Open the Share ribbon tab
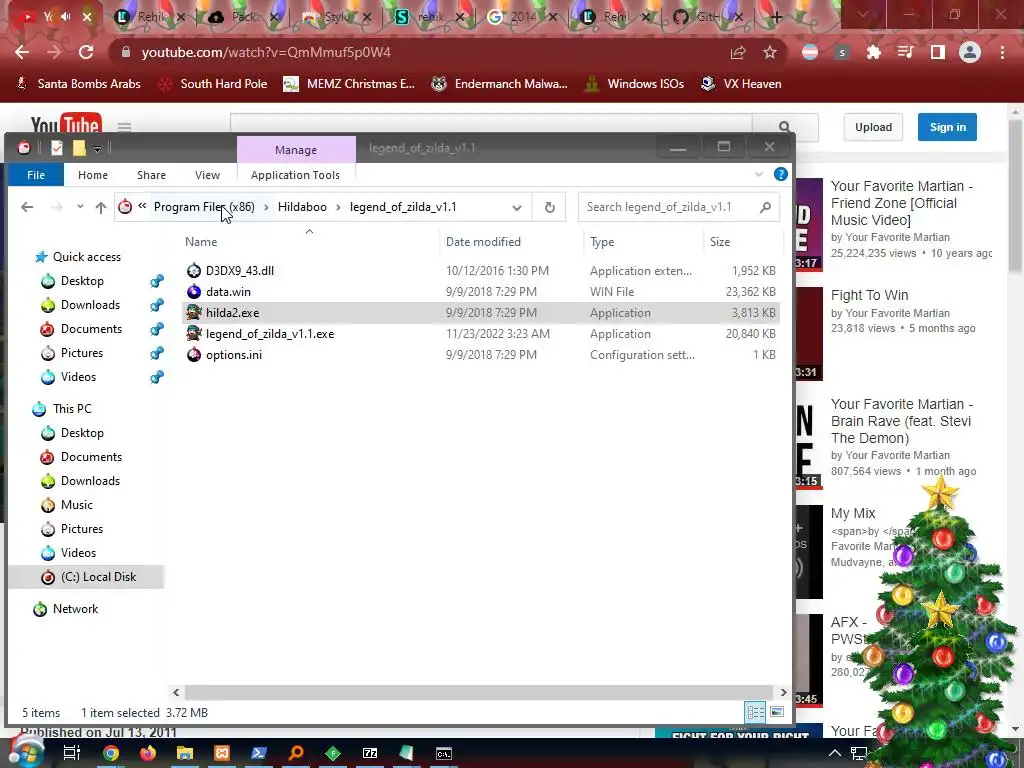The height and width of the screenshot is (768, 1024). (x=152, y=174)
